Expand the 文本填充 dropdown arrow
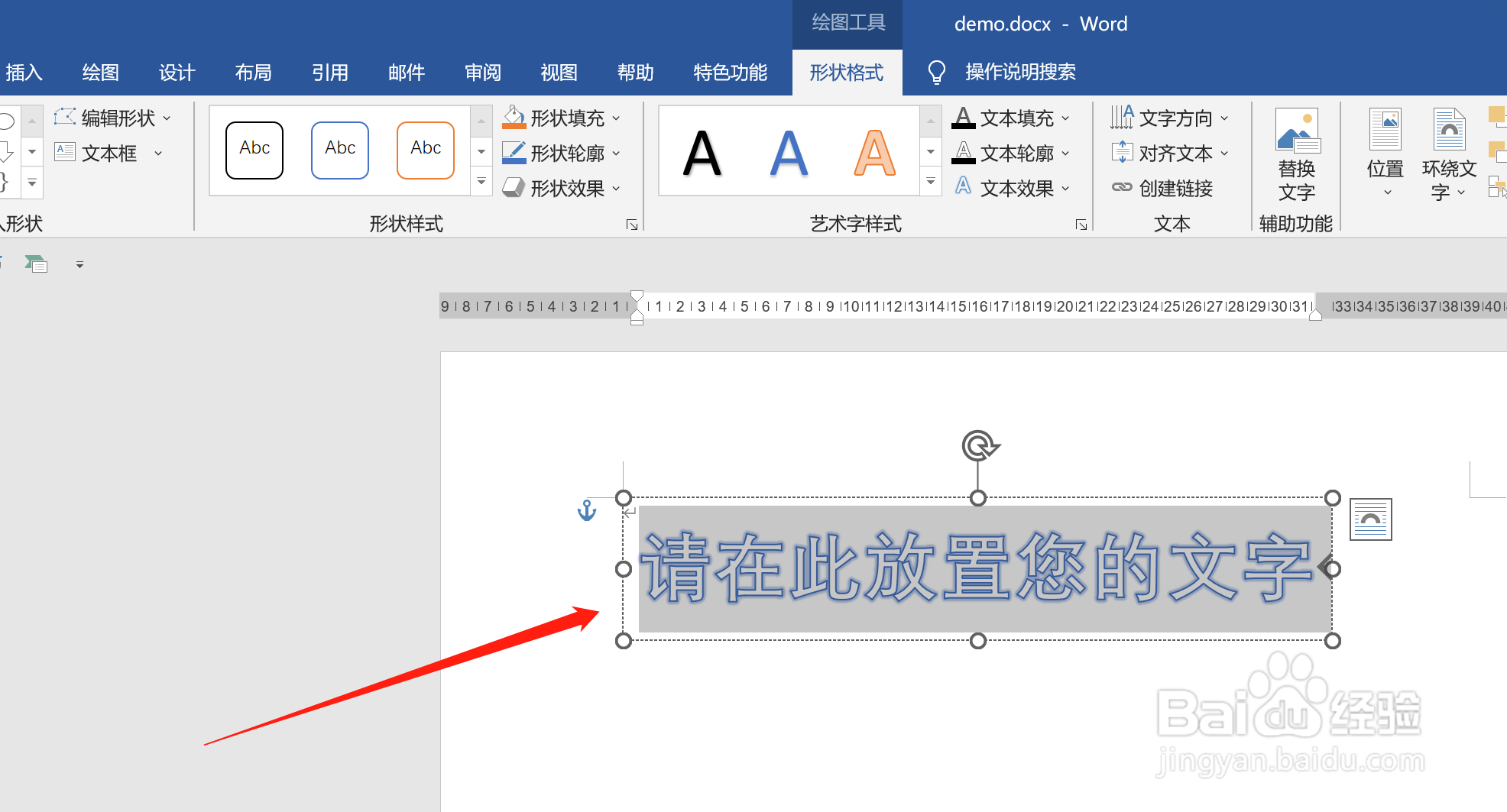Viewport: 1507px width, 812px height. [1065, 118]
